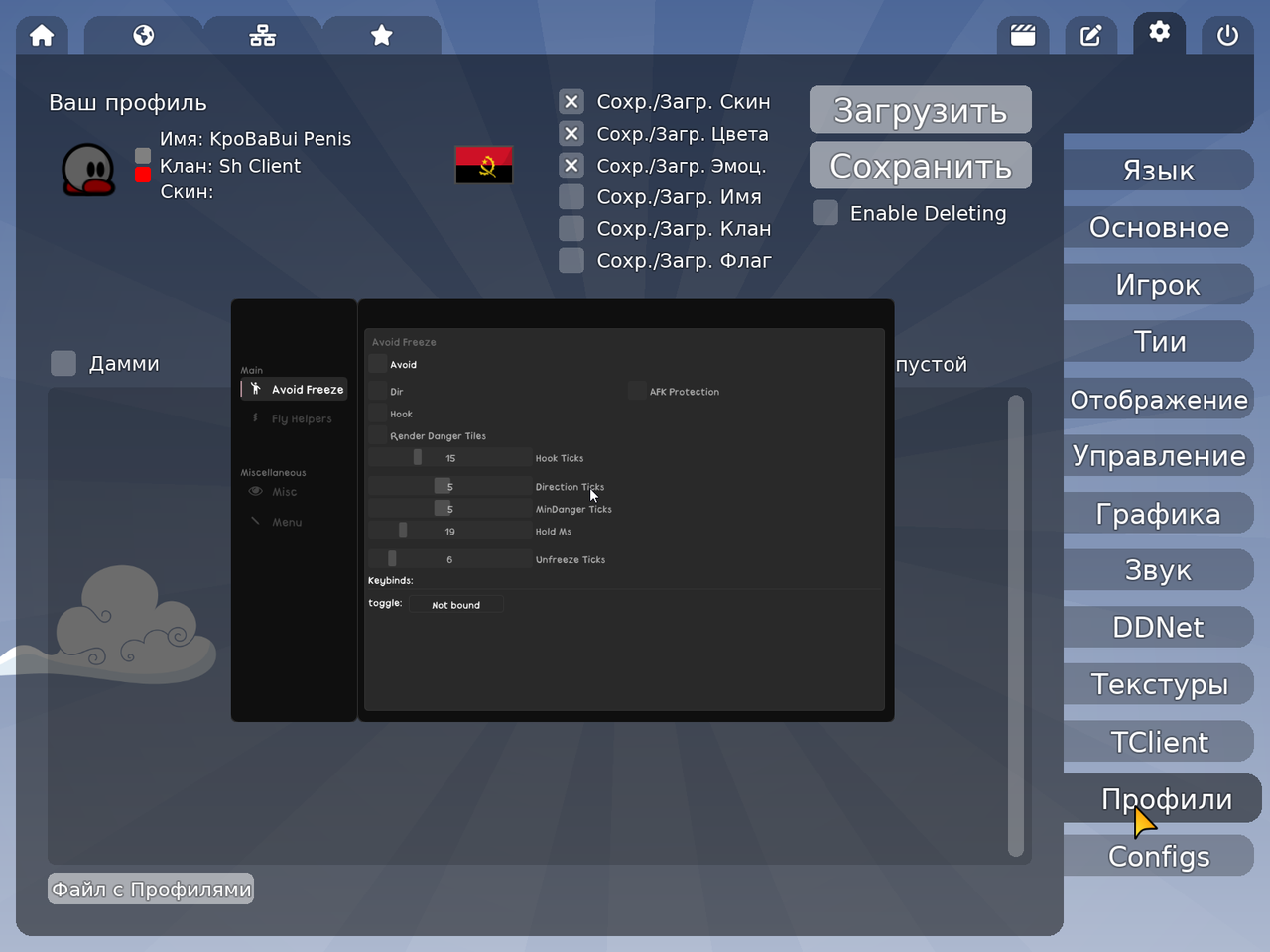Click the toggle keybind Not bound button

click(455, 604)
